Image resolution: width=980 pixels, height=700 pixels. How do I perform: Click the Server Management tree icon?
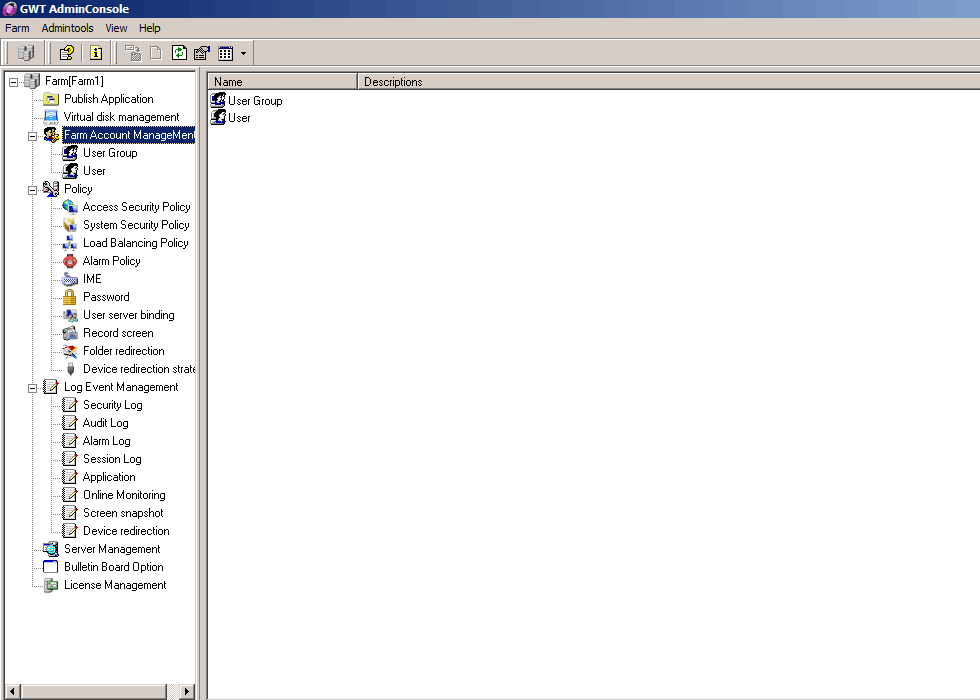coord(51,549)
